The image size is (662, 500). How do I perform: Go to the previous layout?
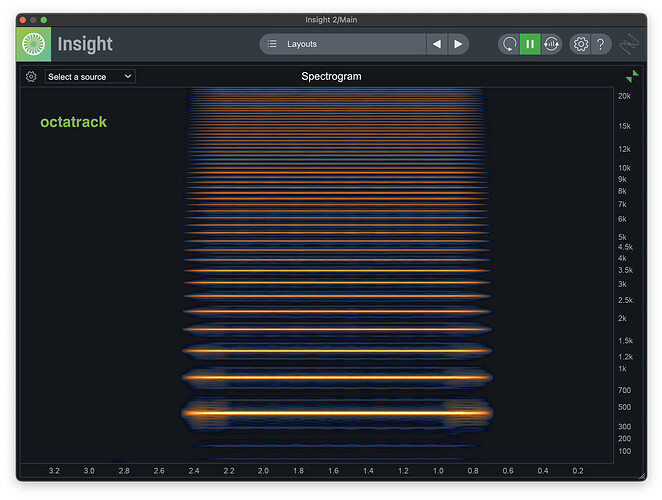point(436,44)
